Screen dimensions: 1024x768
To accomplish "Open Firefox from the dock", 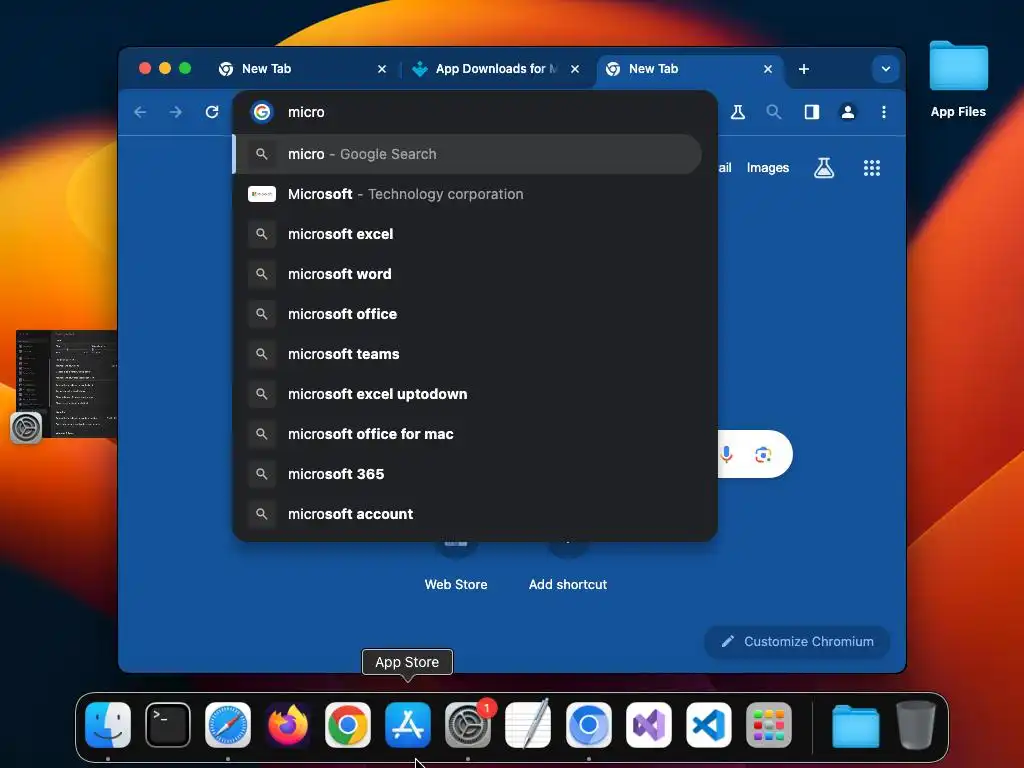I will 288,725.
